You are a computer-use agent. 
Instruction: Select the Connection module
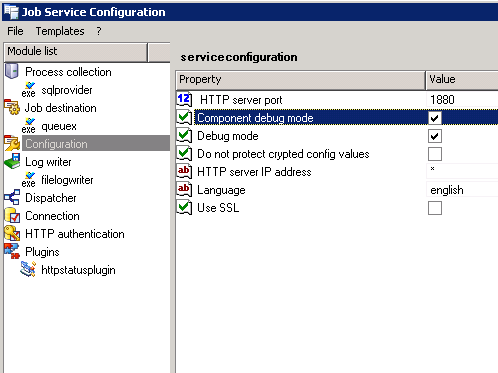click(52, 216)
